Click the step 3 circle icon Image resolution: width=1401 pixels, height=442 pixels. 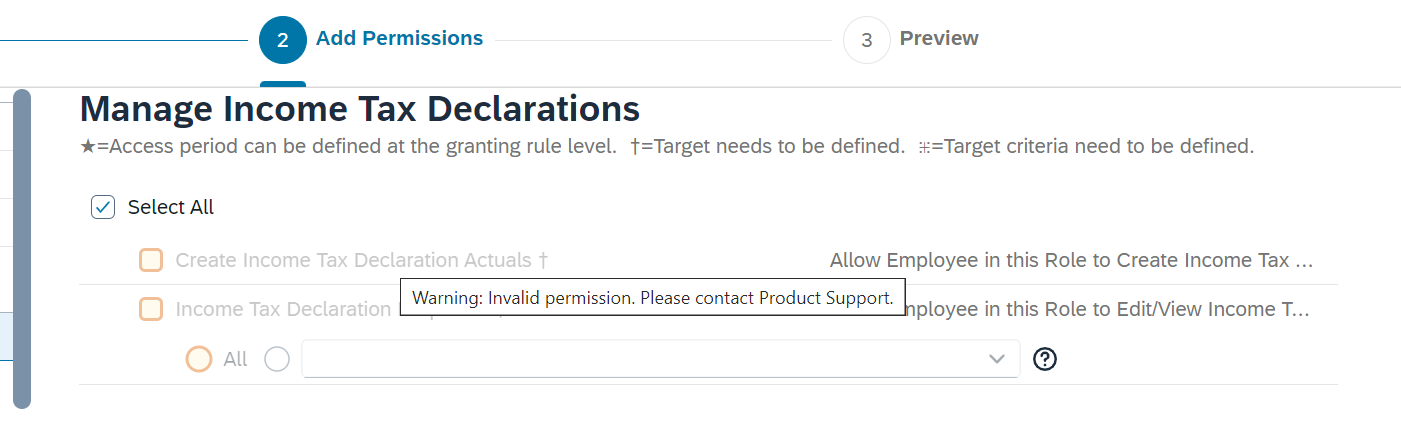click(x=867, y=40)
